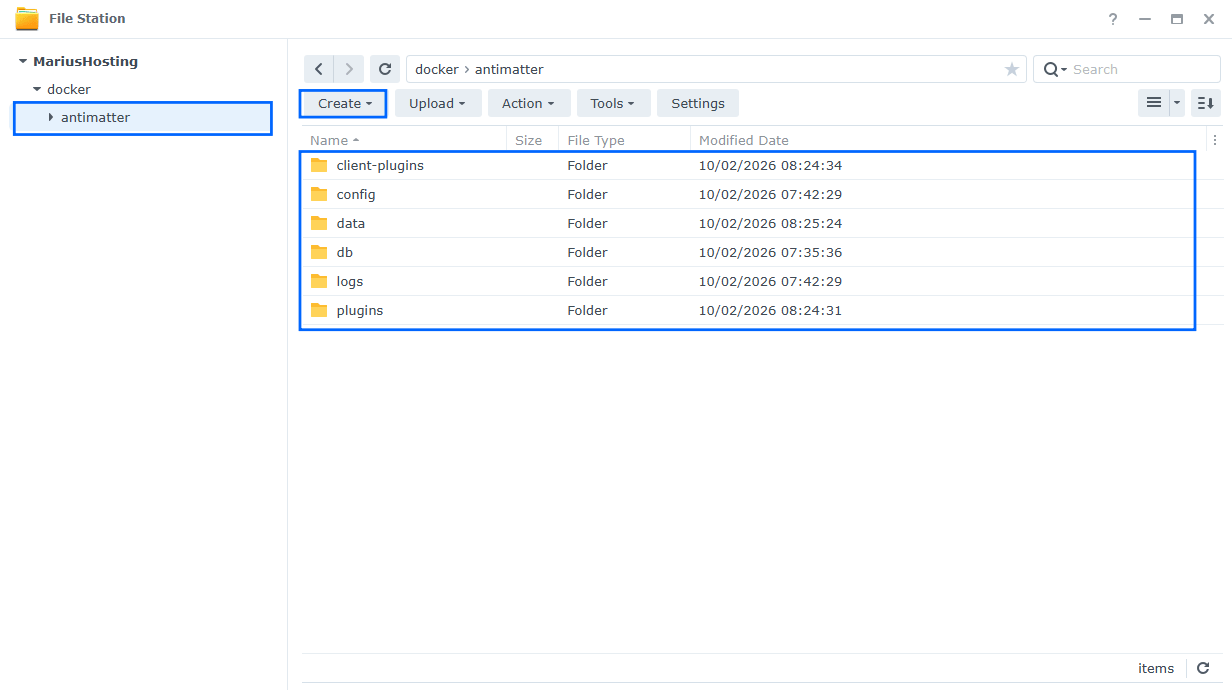Go back with the left arrow button
The image size is (1232, 690).
pyautogui.click(x=319, y=69)
